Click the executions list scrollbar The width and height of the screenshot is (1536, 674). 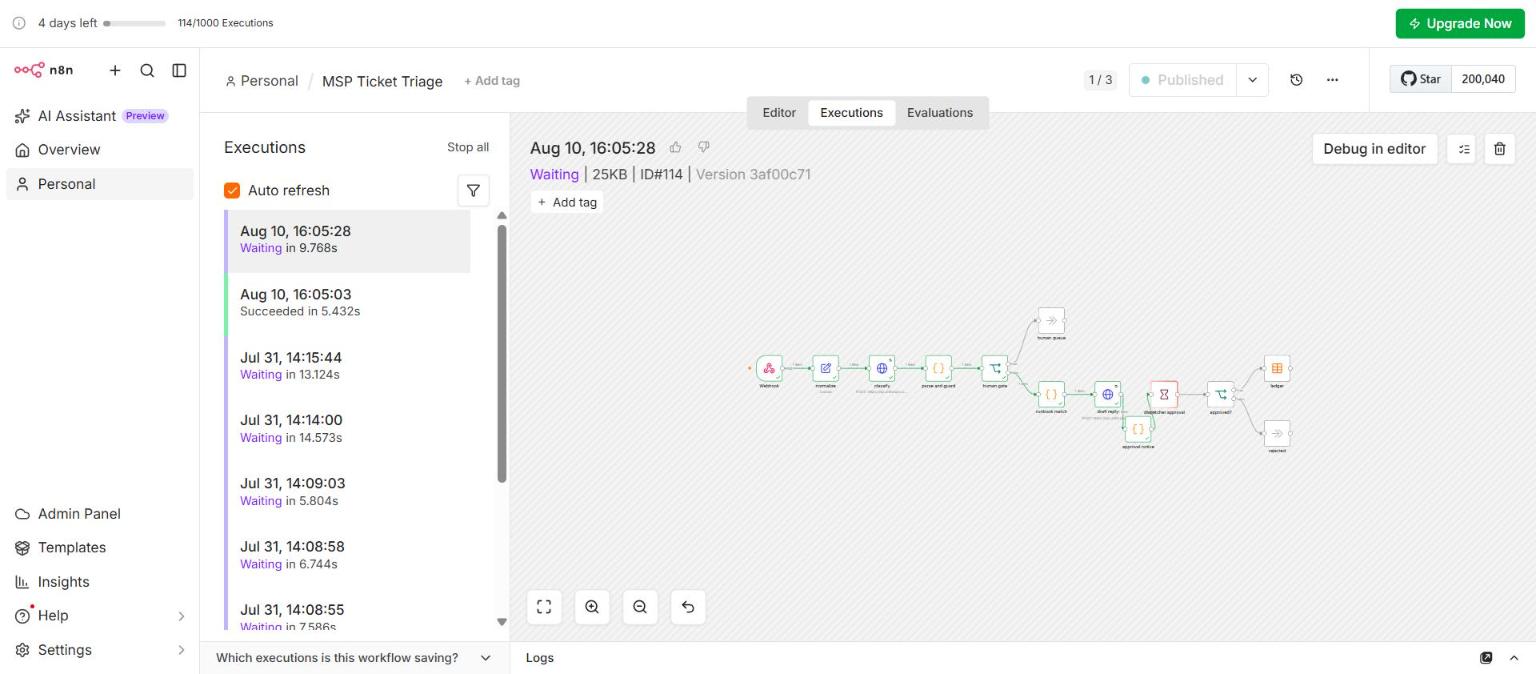(x=502, y=353)
